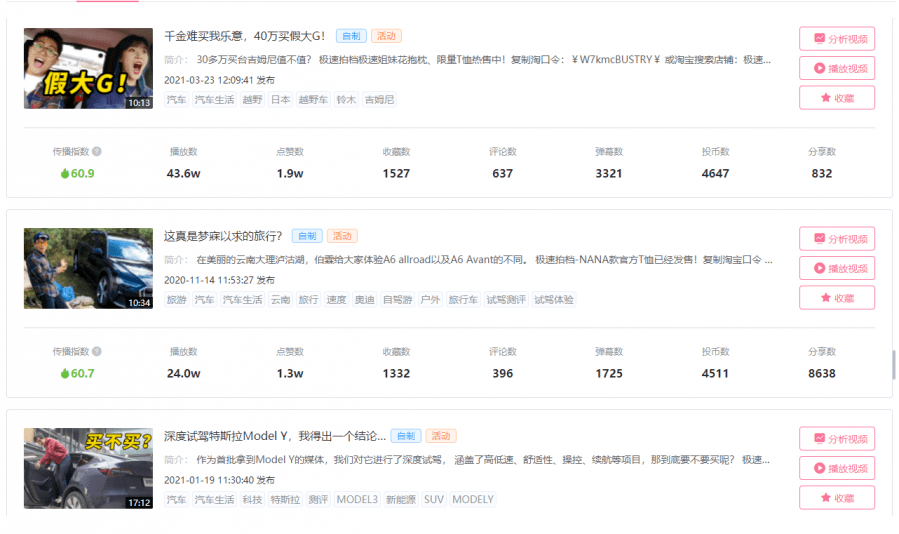Viewport: 899px width, 534px height.
Task: Open help icon beside second video's 传播指数
Action: (97, 352)
